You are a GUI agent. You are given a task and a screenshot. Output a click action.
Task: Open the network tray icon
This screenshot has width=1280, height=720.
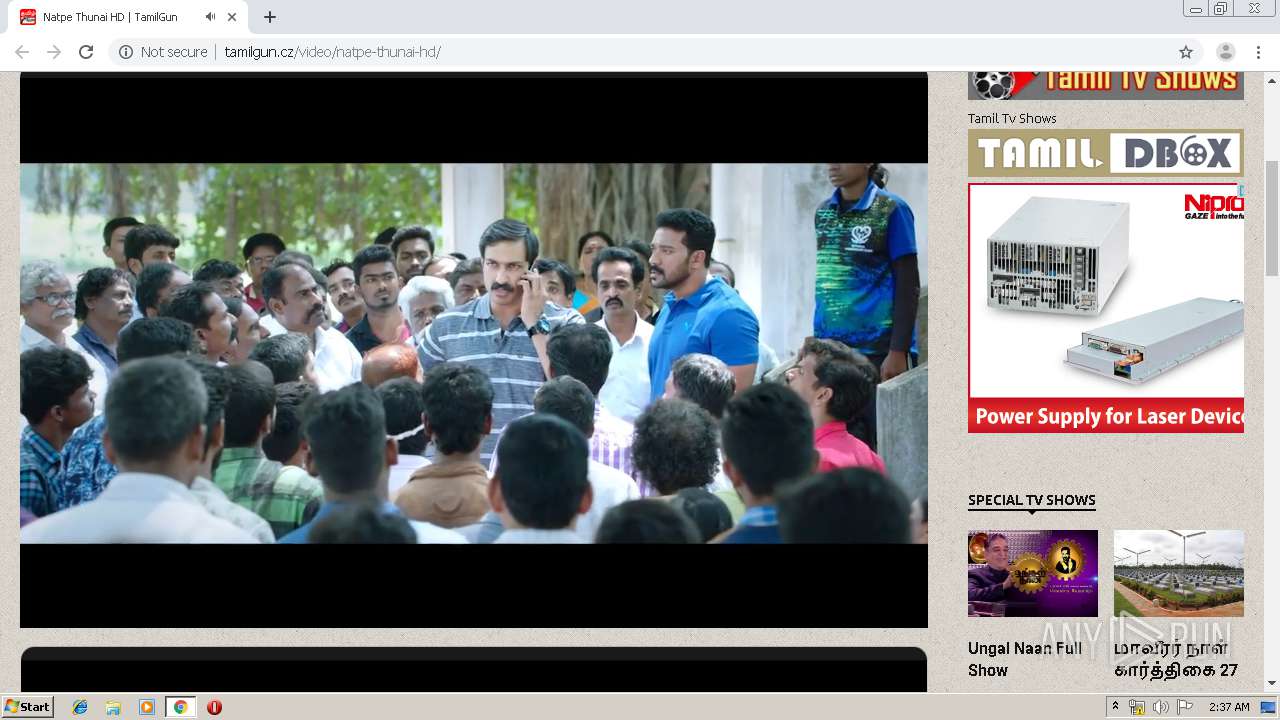[x=1137, y=707]
